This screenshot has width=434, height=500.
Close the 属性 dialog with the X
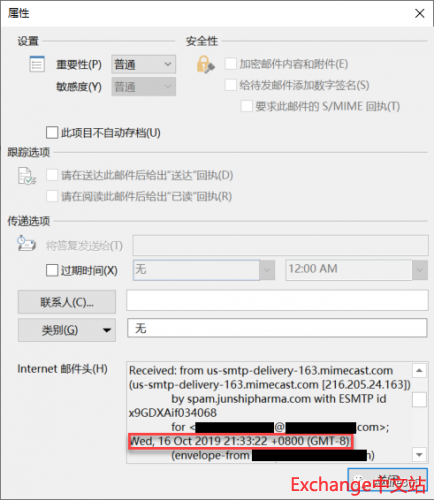420,13
